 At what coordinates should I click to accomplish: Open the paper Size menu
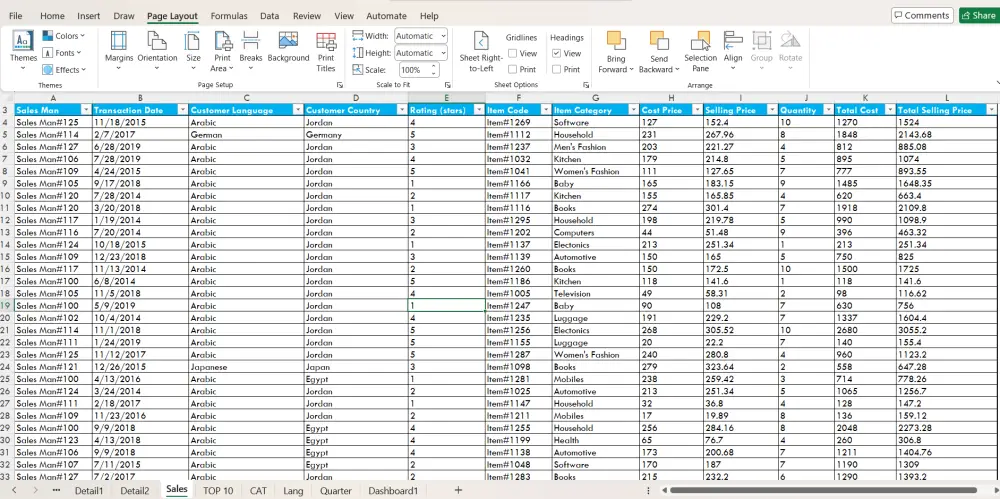(x=193, y=50)
